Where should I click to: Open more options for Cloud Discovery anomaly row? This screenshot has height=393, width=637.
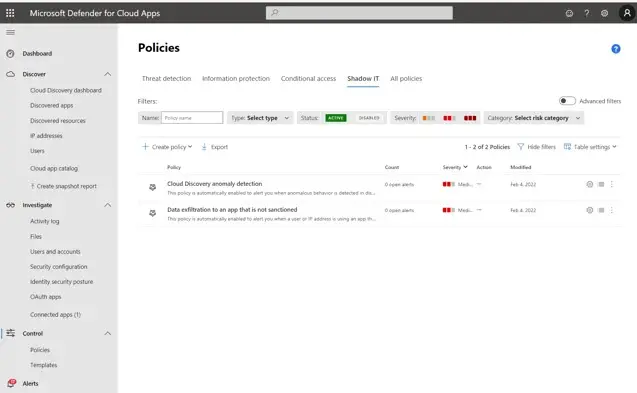(x=612, y=184)
